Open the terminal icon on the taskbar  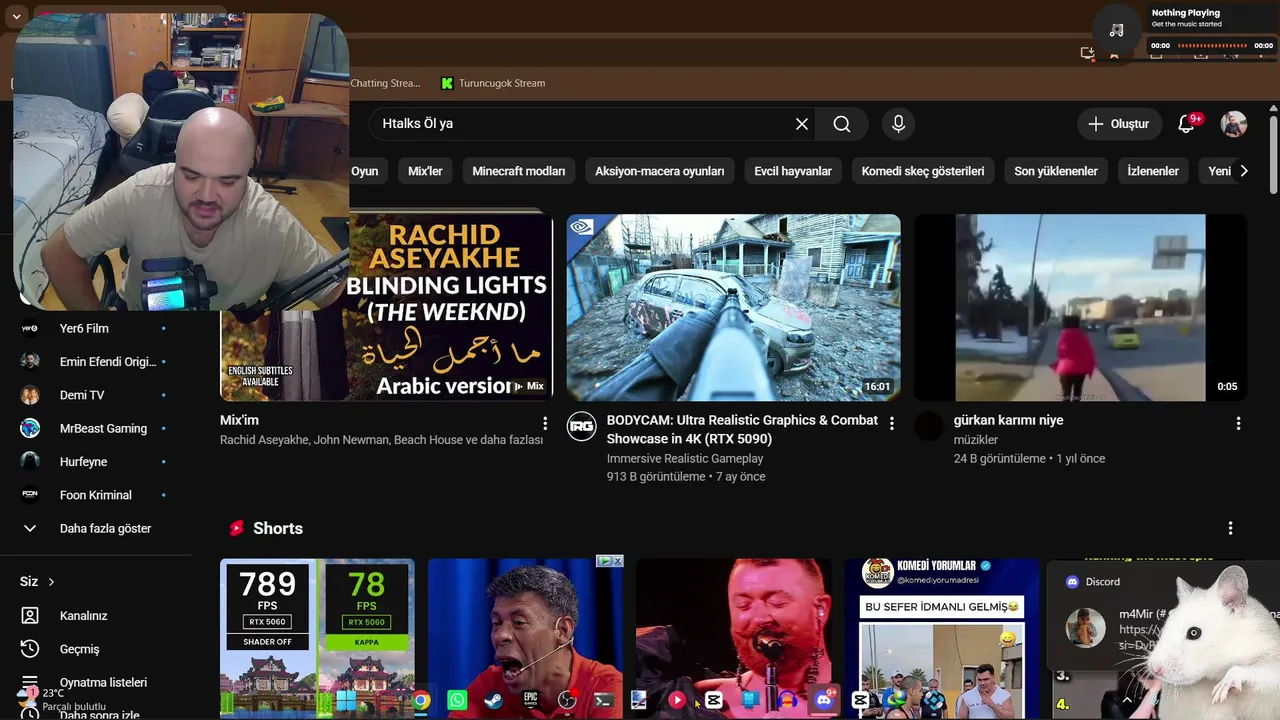603,701
